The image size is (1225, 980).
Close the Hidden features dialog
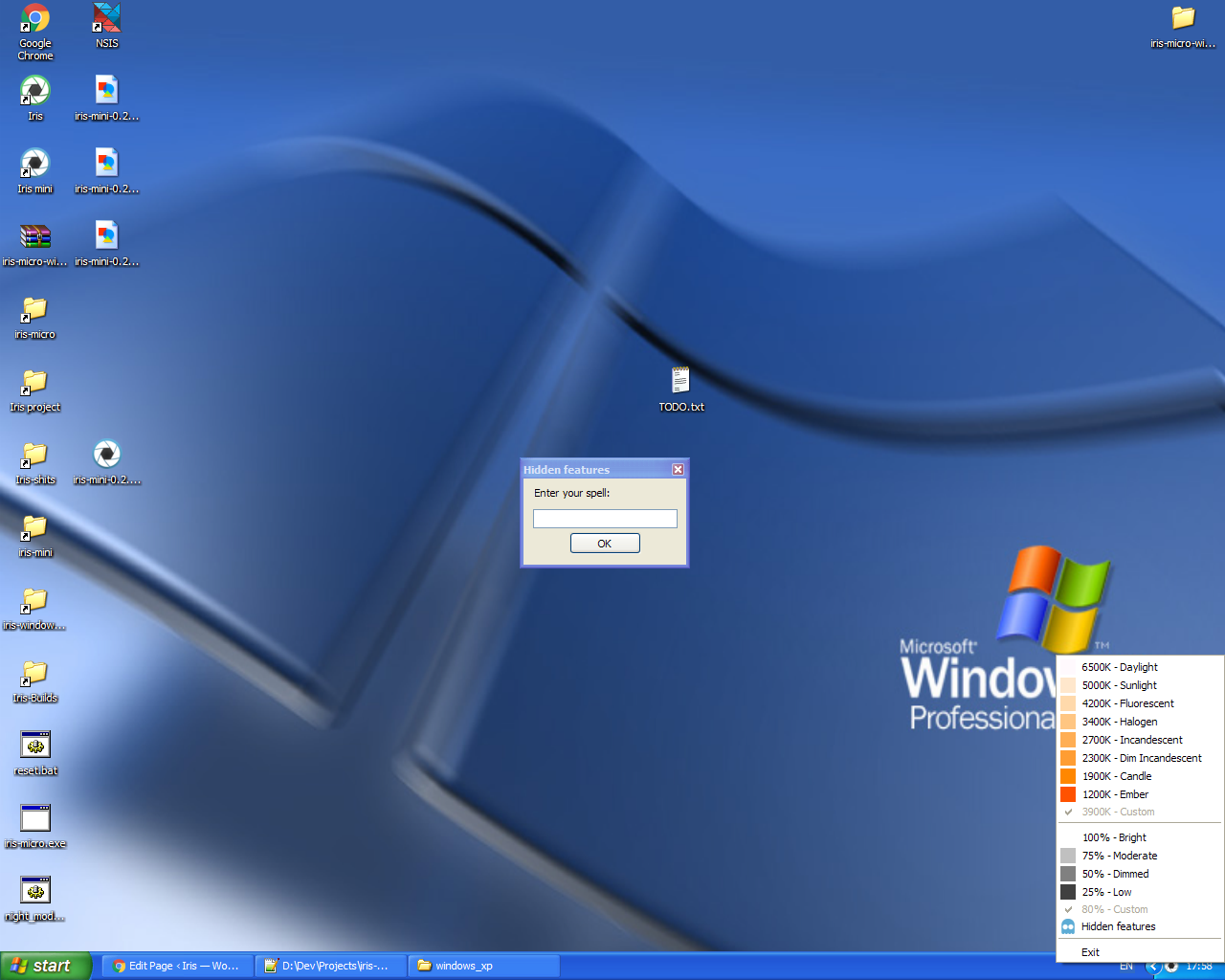tap(678, 469)
